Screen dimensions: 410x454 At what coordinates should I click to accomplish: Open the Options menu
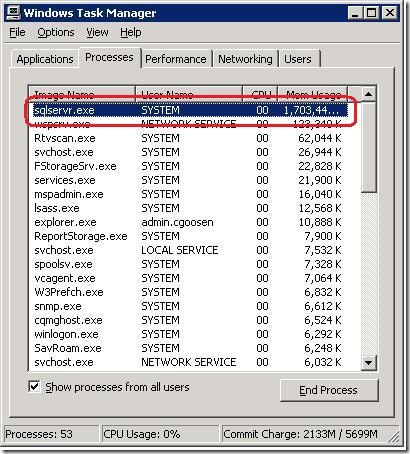click(56, 32)
